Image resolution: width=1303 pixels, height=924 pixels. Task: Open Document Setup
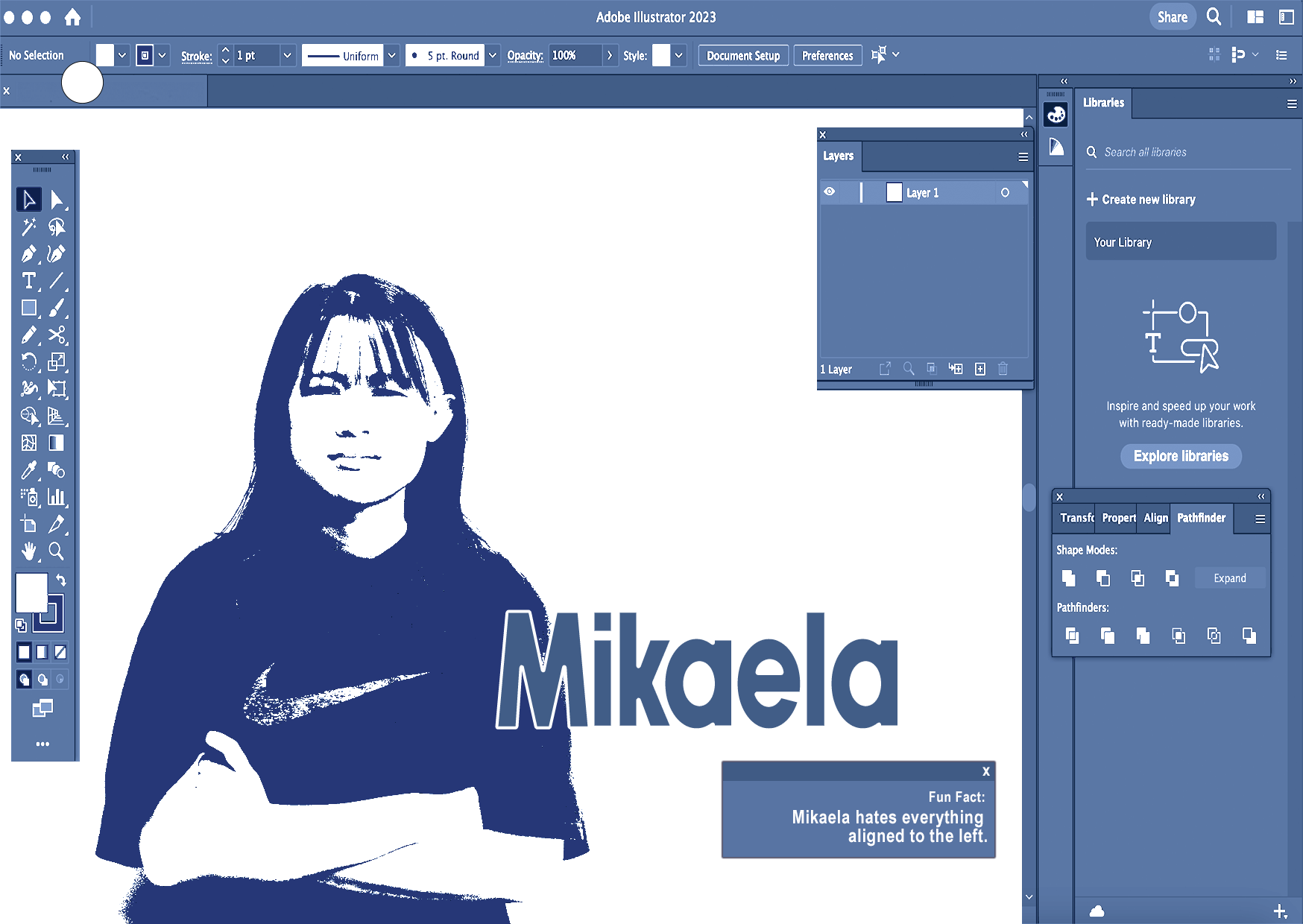[x=743, y=56]
